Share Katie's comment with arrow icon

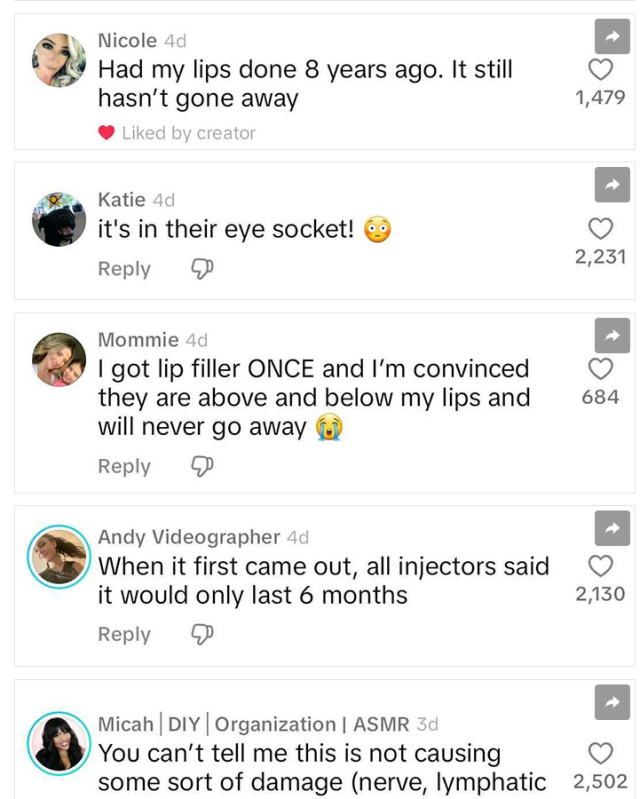point(612,184)
